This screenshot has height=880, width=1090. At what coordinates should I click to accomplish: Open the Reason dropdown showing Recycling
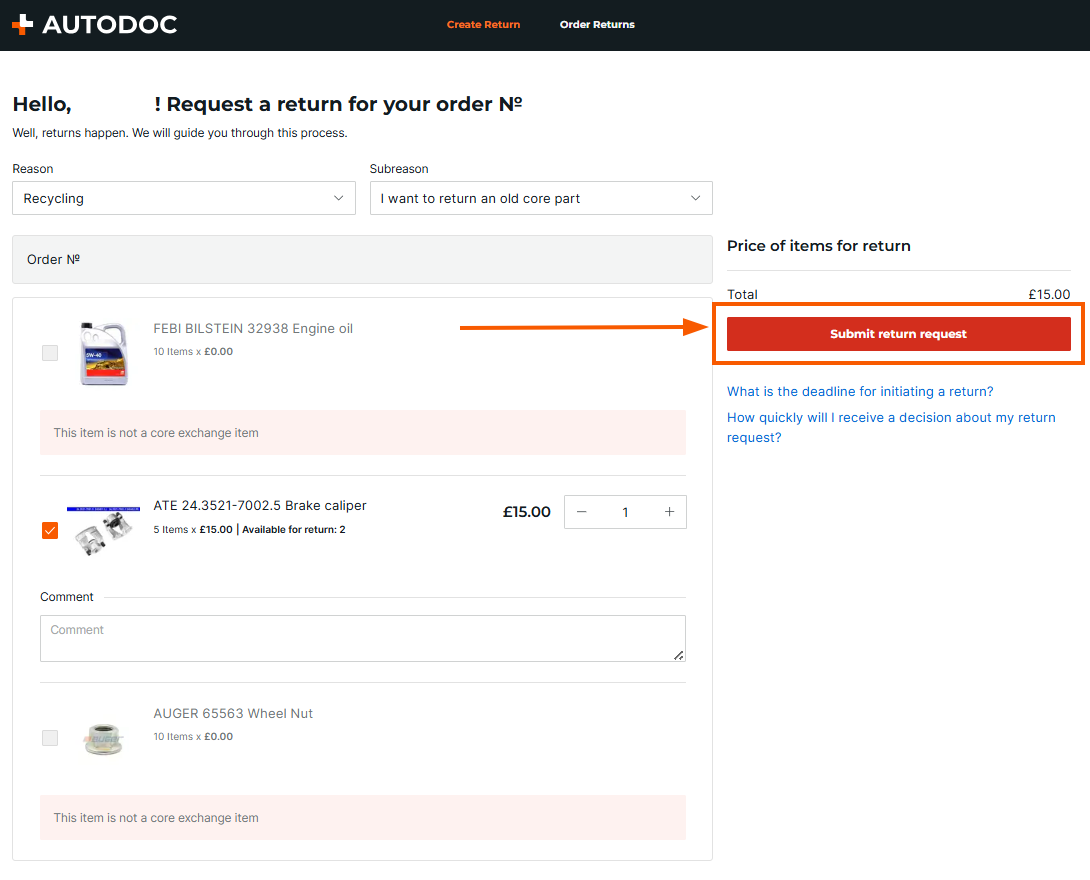click(x=183, y=198)
